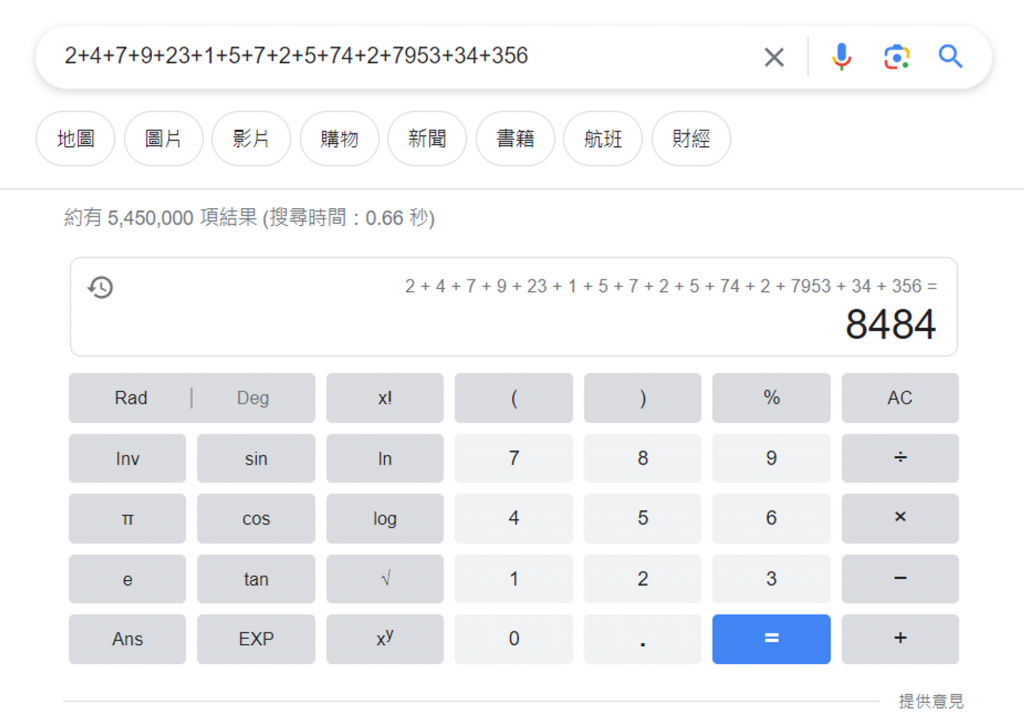Click the decimal point key
The image size is (1024, 728).
click(643, 639)
